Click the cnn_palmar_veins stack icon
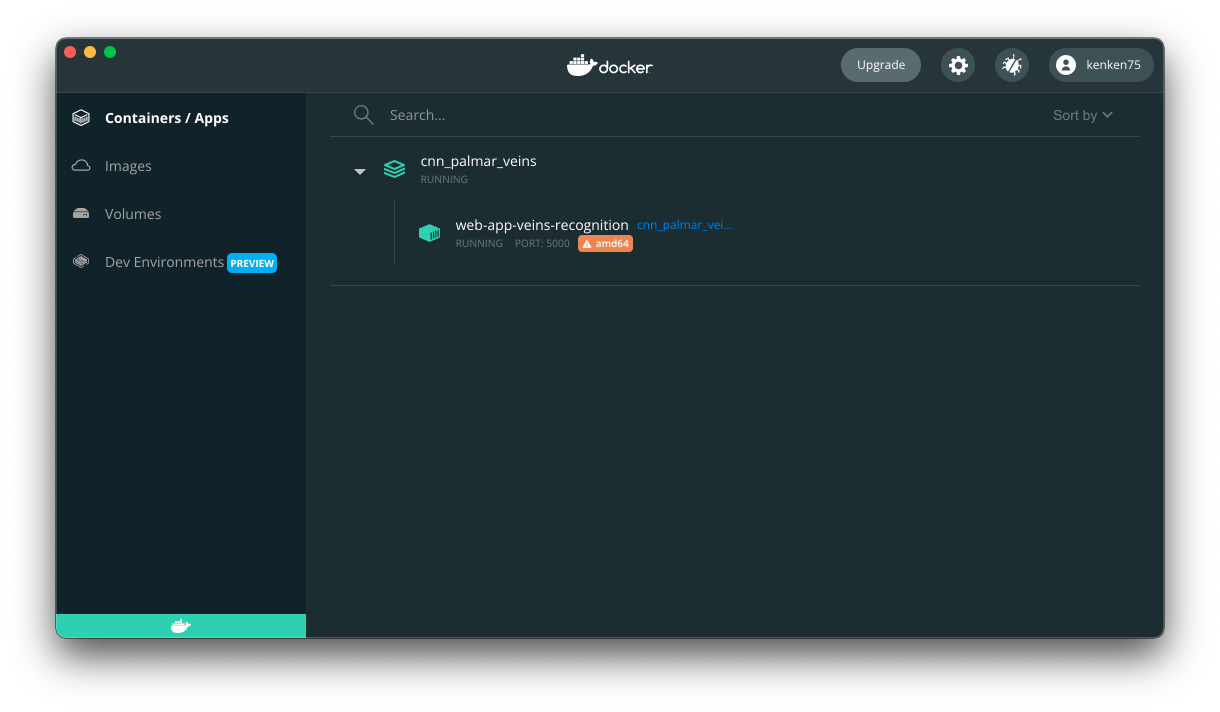 (x=395, y=169)
